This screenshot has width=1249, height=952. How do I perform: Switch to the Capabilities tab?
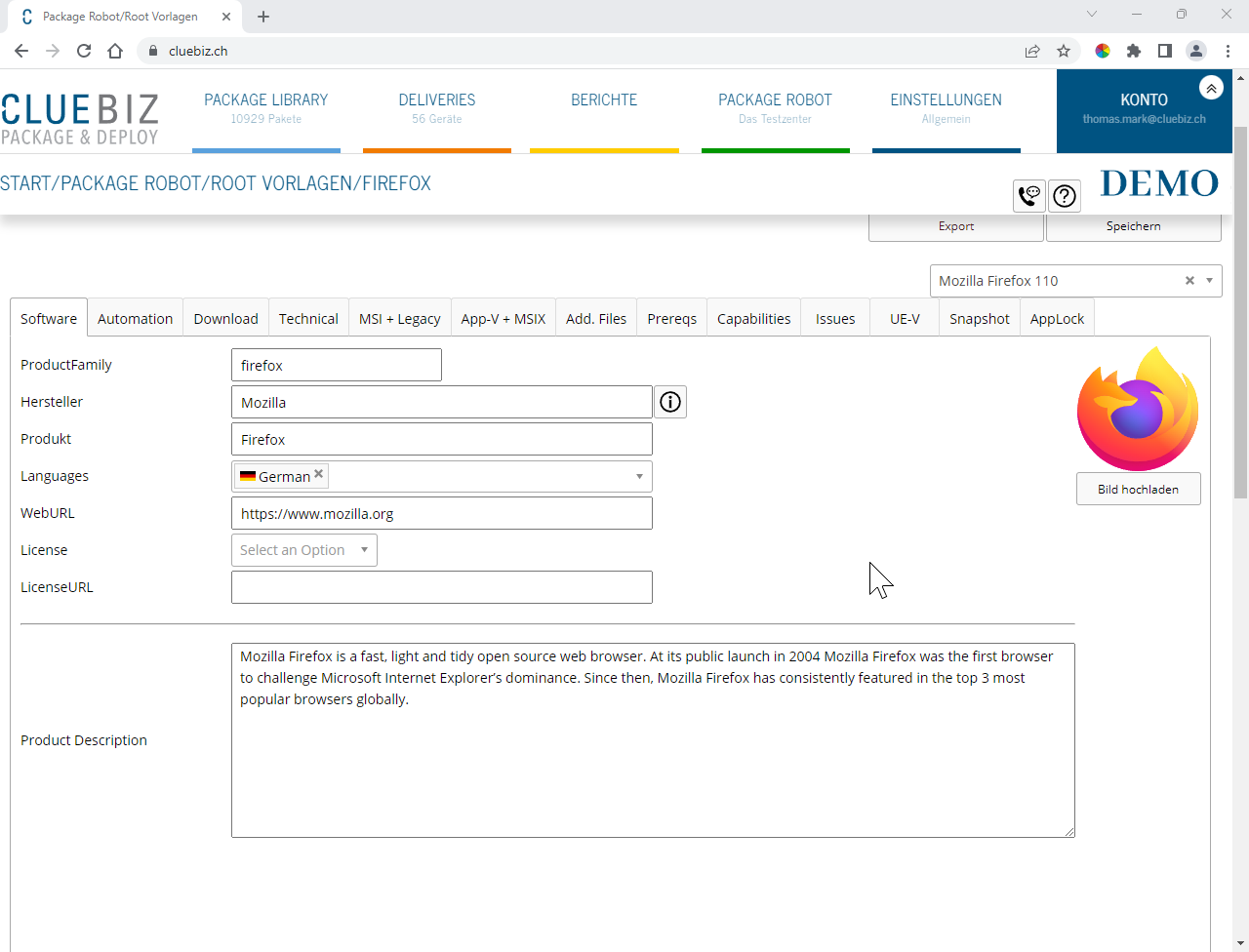click(x=753, y=319)
